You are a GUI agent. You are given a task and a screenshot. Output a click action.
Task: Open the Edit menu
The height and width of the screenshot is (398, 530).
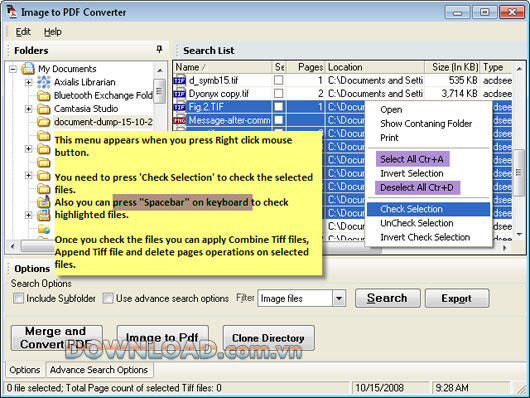(x=23, y=31)
